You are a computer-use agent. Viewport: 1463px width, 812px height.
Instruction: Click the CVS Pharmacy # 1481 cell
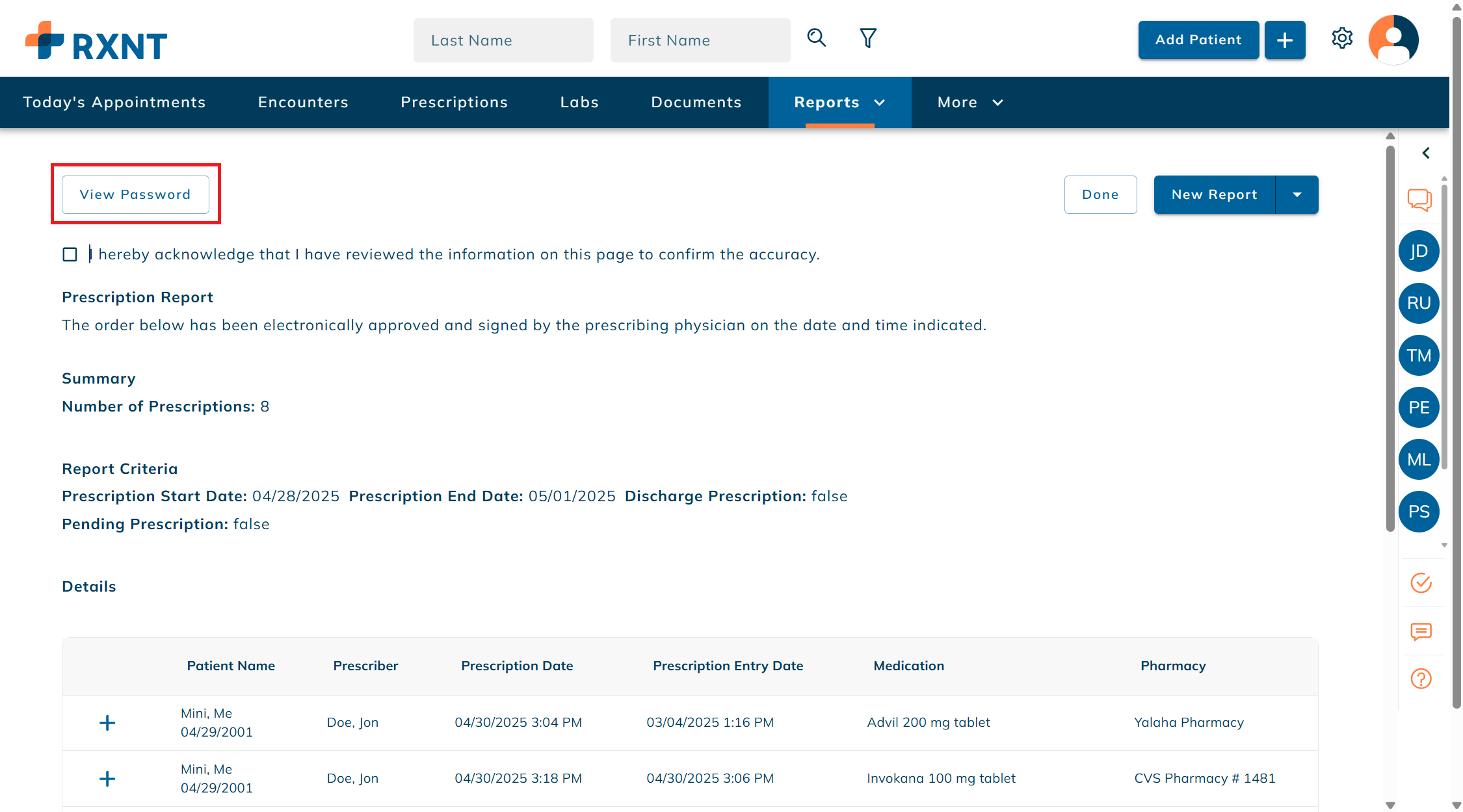point(1204,778)
